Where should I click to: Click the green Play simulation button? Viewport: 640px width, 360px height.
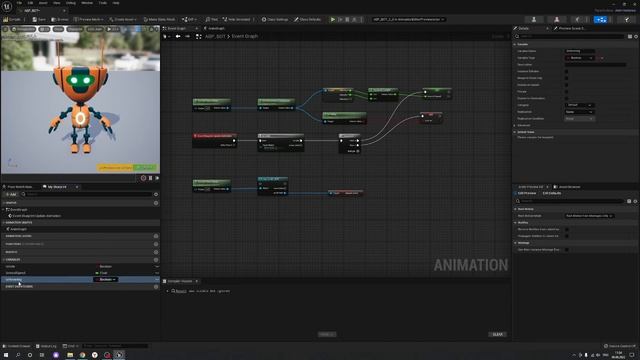tap(333, 19)
